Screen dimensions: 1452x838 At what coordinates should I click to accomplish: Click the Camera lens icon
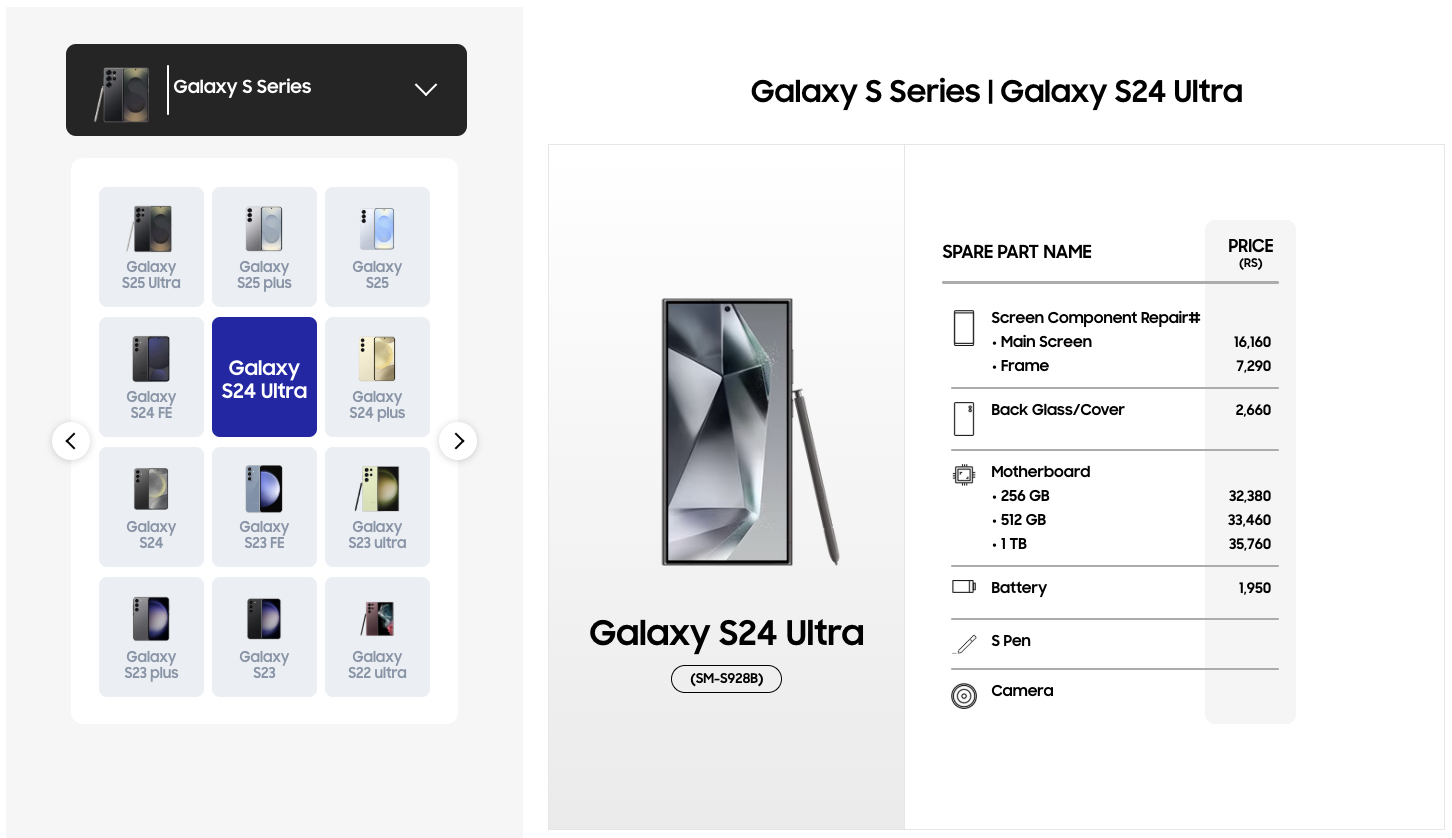tap(964, 696)
